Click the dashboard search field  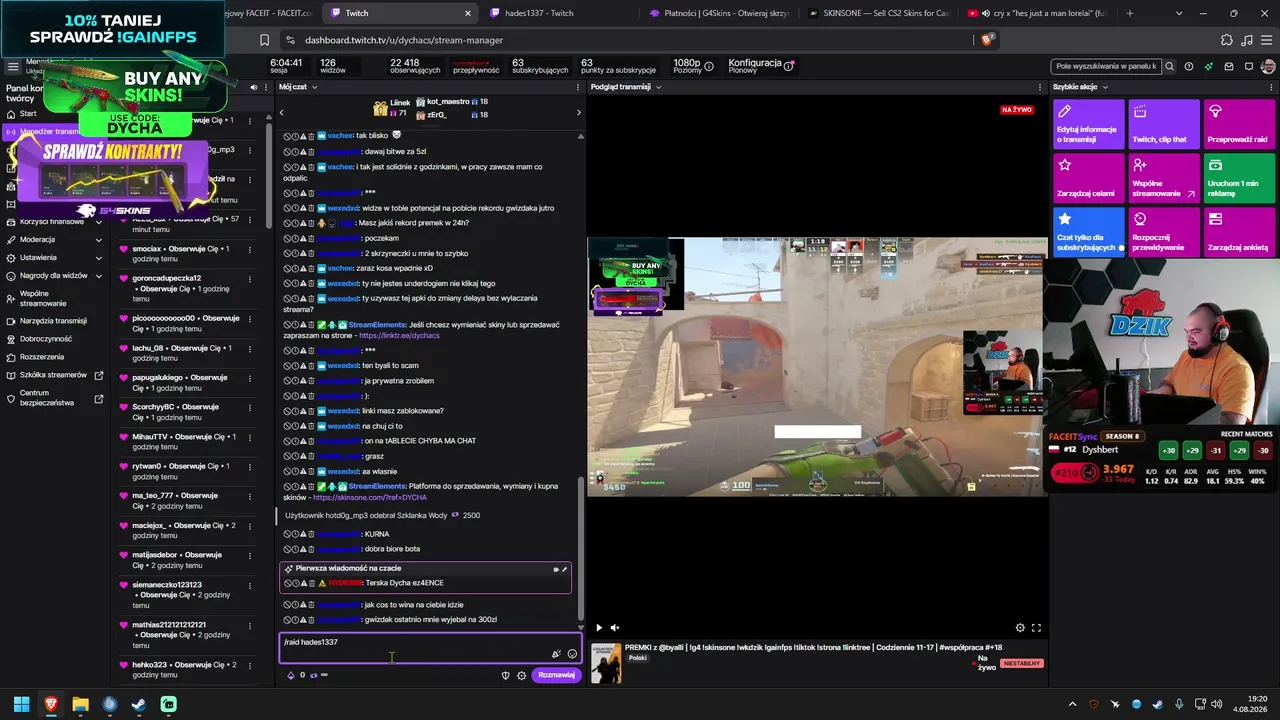click(1106, 66)
